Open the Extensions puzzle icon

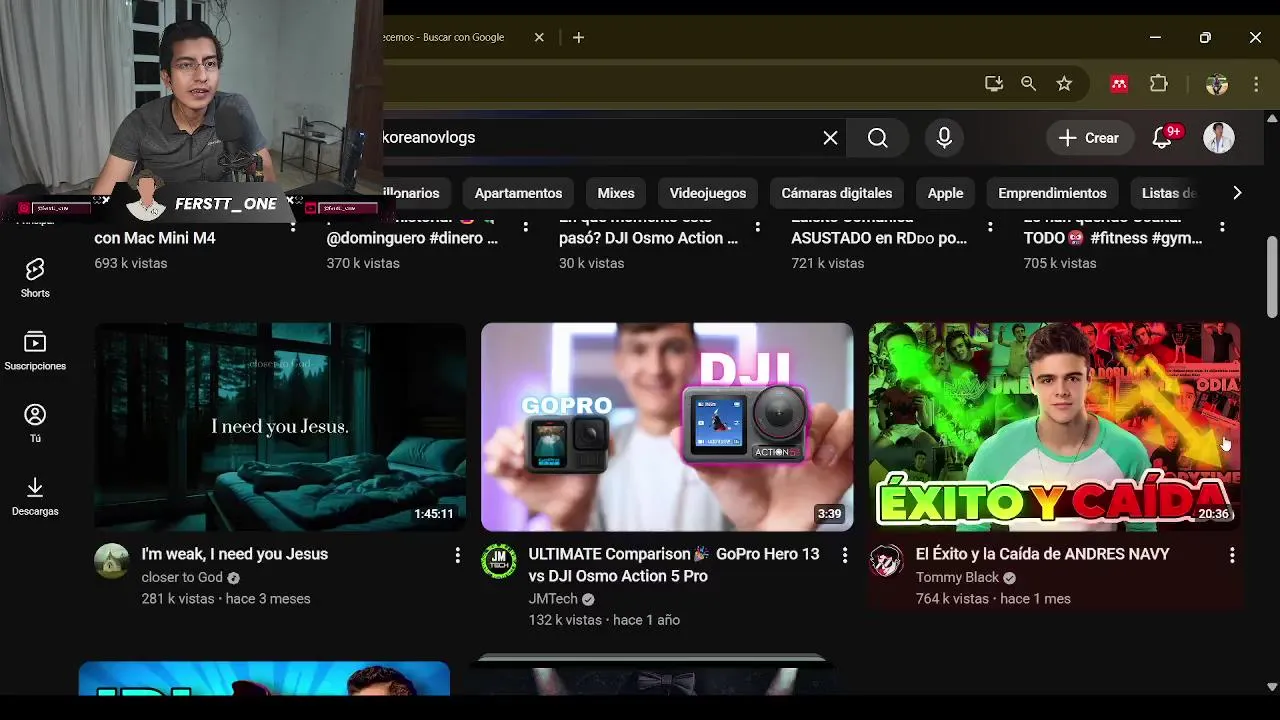(1158, 84)
